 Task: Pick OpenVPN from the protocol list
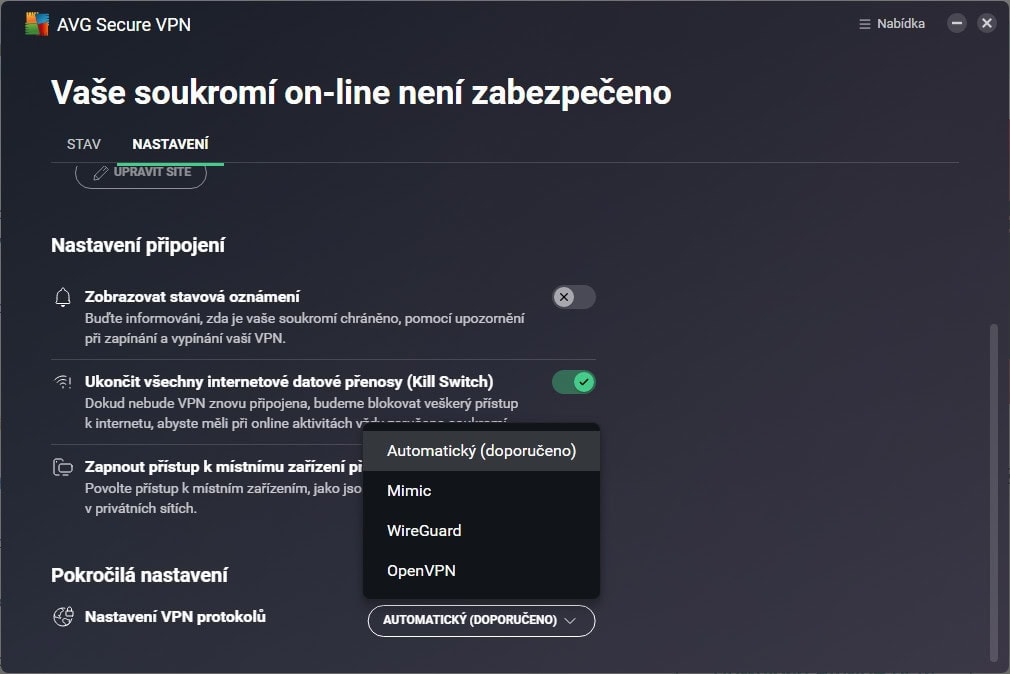(420, 571)
